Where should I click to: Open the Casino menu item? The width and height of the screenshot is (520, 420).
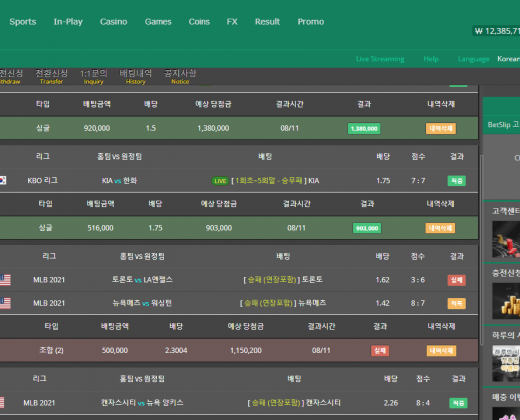pos(113,22)
